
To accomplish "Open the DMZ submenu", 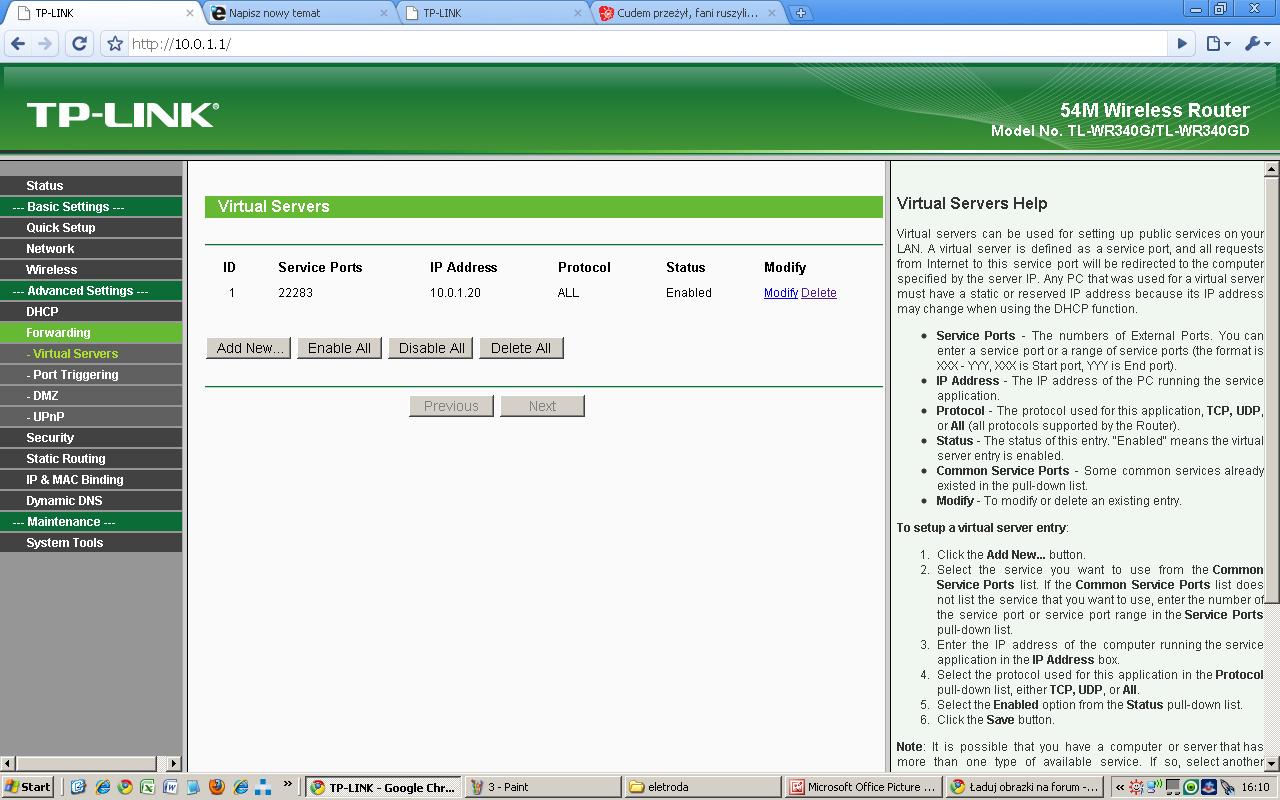I will tap(91, 395).
